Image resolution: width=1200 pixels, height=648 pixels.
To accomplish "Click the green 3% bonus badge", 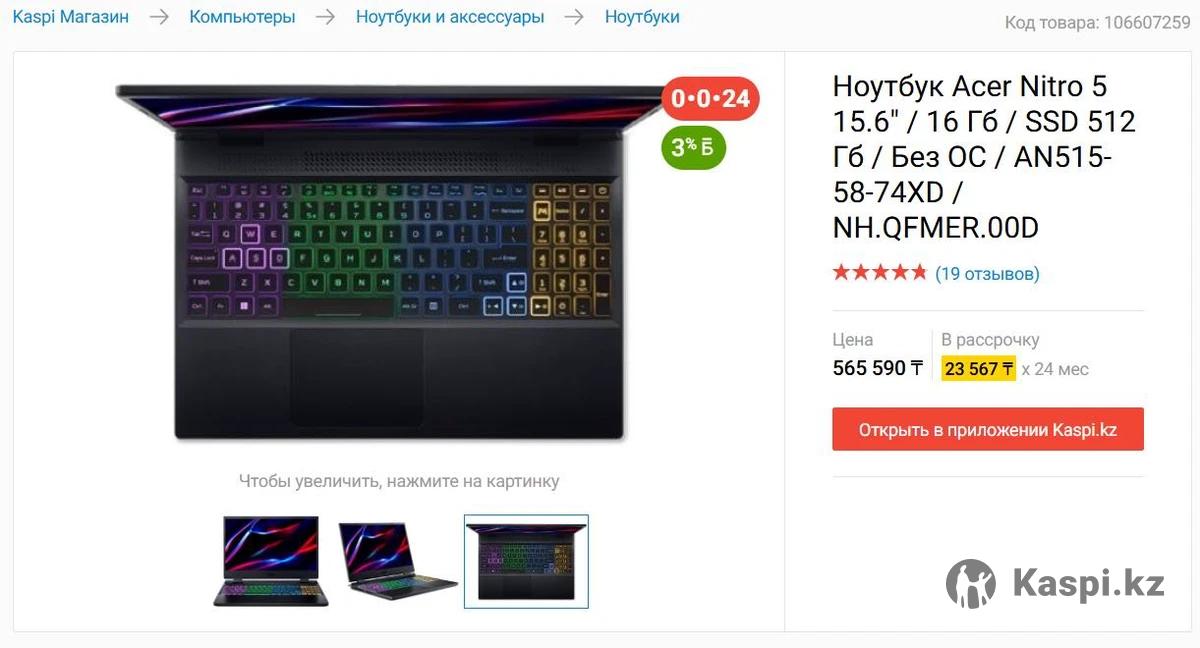I will tap(693, 148).
